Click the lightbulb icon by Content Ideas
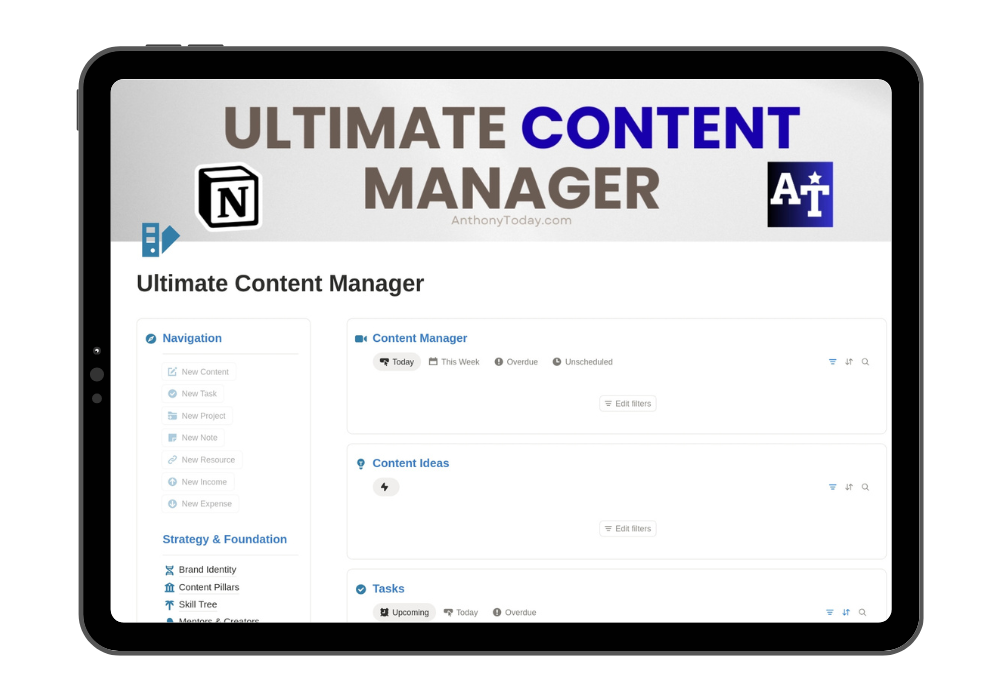Viewport: 1000px width, 700px height. click(x=361, y=463)
